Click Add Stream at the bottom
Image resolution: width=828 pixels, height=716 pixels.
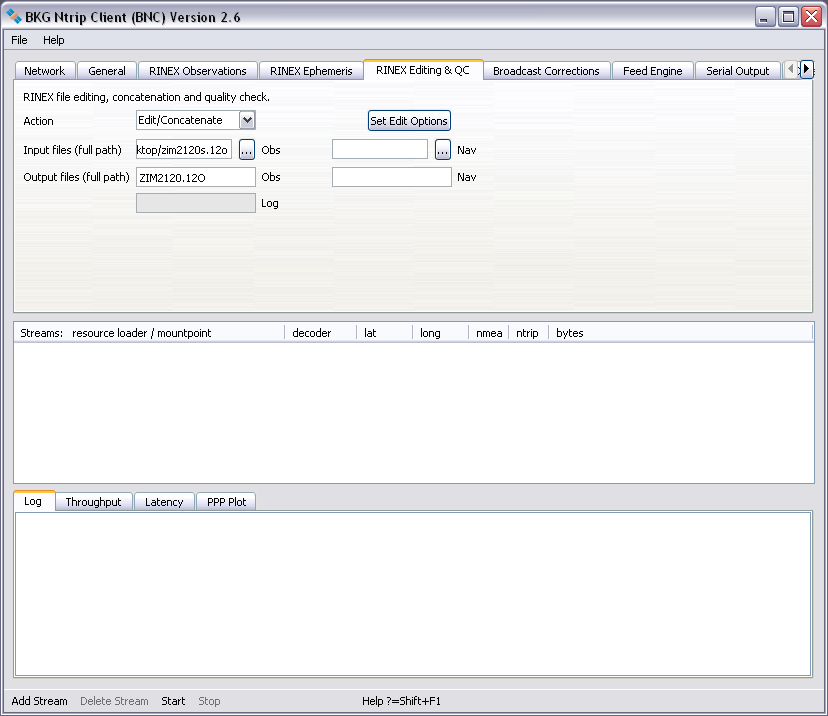(x=39, y=701)
